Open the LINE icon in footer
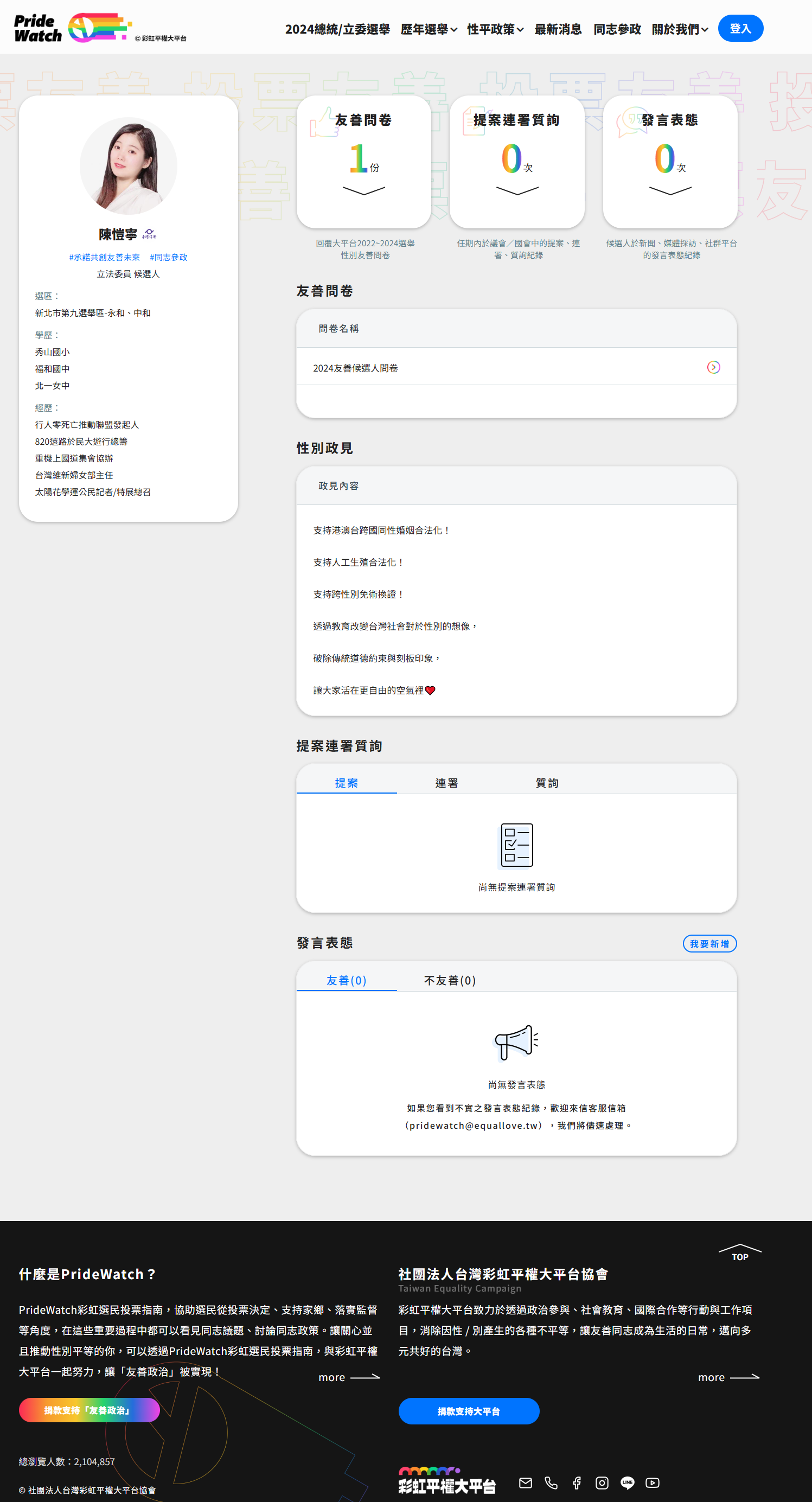This screenshot has height=1502, width=812. pos(627,1483)
